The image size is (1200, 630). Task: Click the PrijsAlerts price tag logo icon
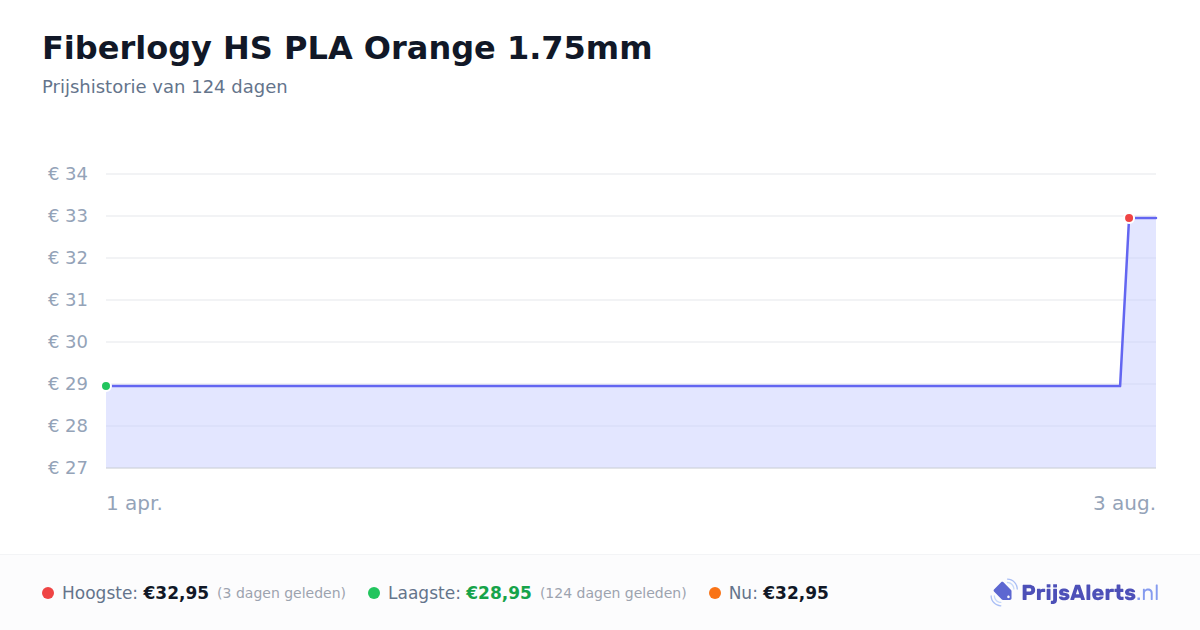pyautogui.click(x=1003, y=593)
